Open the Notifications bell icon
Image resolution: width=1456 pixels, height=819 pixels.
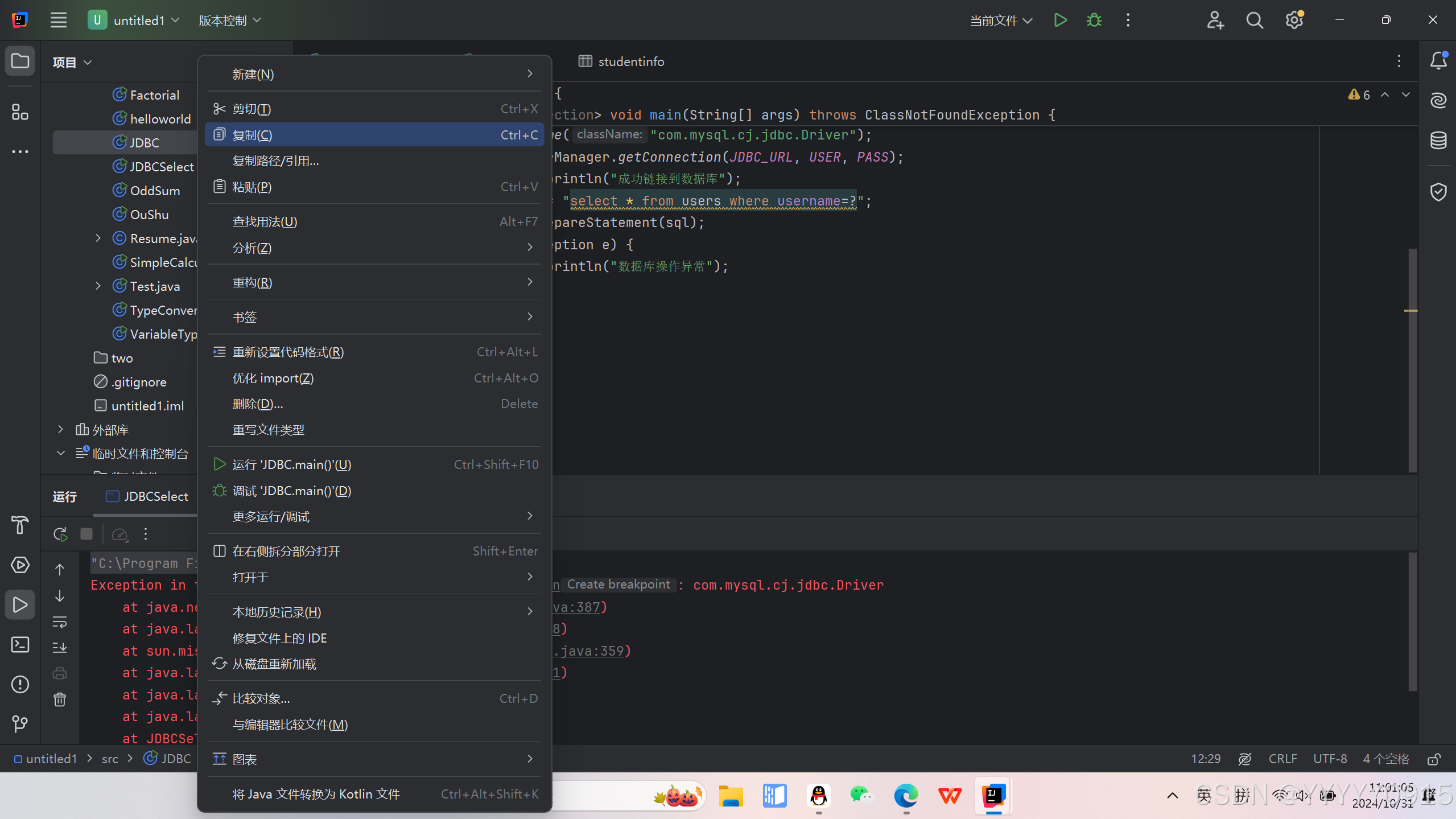tap(1438, 60)
